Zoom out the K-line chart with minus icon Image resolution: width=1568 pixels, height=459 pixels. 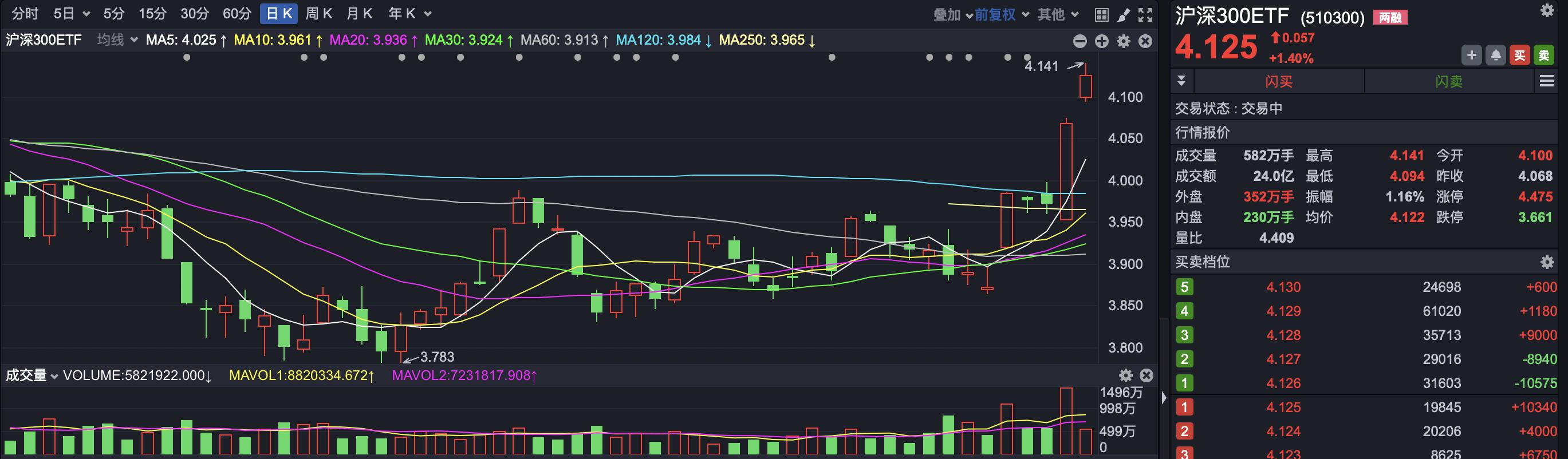point(1080,41)
